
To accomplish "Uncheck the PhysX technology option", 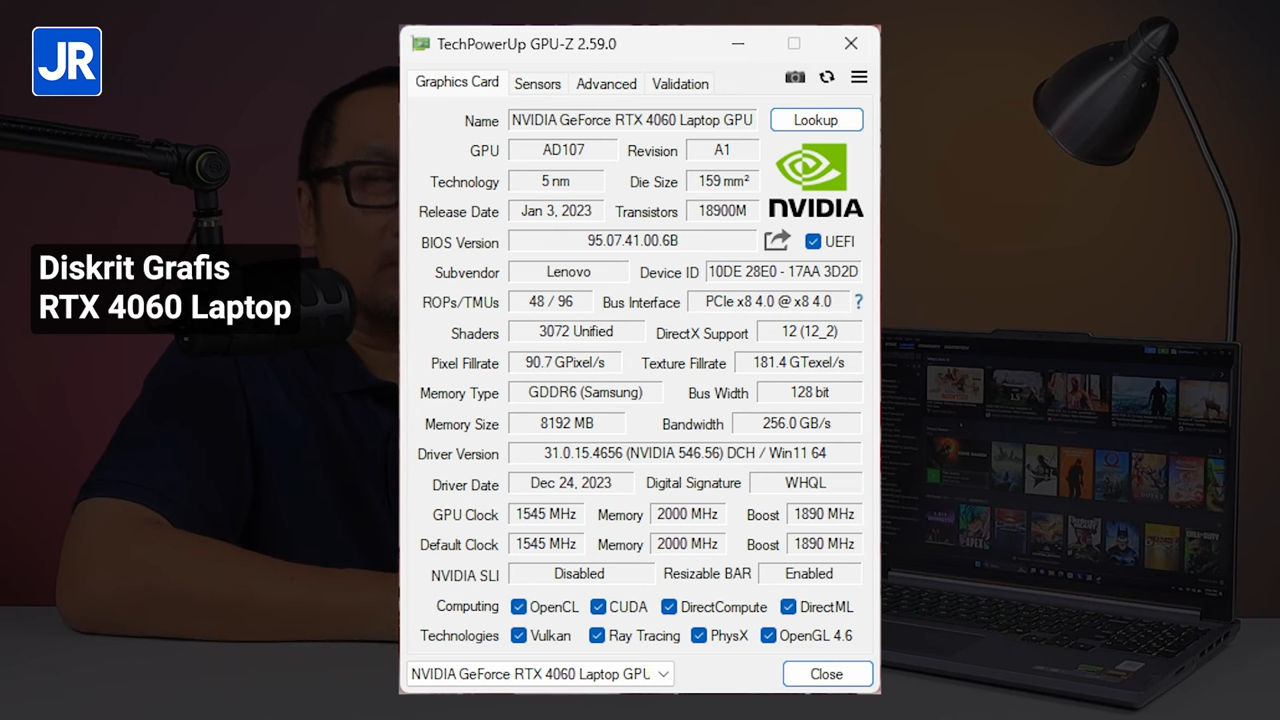I will pos(699,636).
